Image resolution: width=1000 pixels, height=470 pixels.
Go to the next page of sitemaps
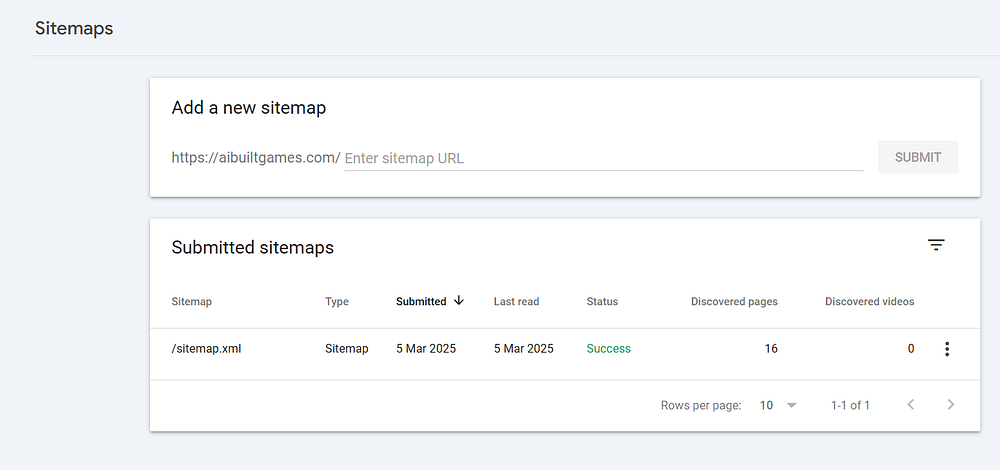[950, 405]
